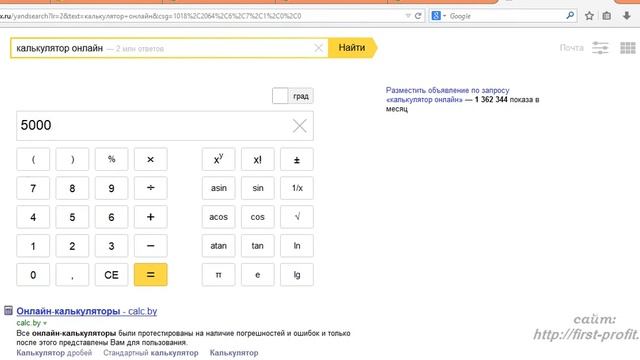Click the calculator minus button
Screen dimensions: 640x360
point(151,246)
